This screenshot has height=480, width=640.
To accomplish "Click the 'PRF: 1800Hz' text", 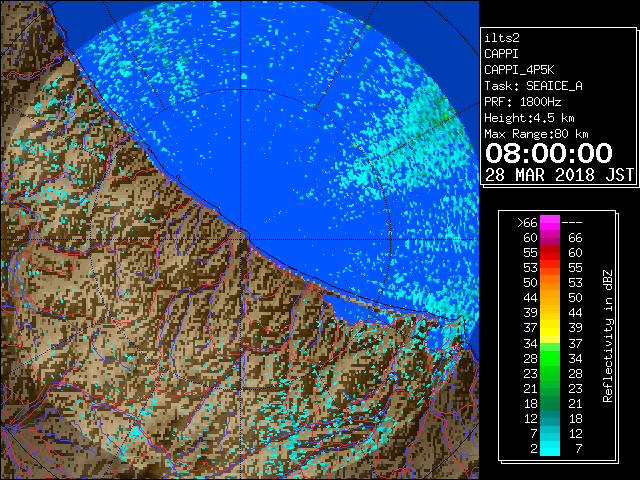I will pyautogui.click(x=522, y=102).
